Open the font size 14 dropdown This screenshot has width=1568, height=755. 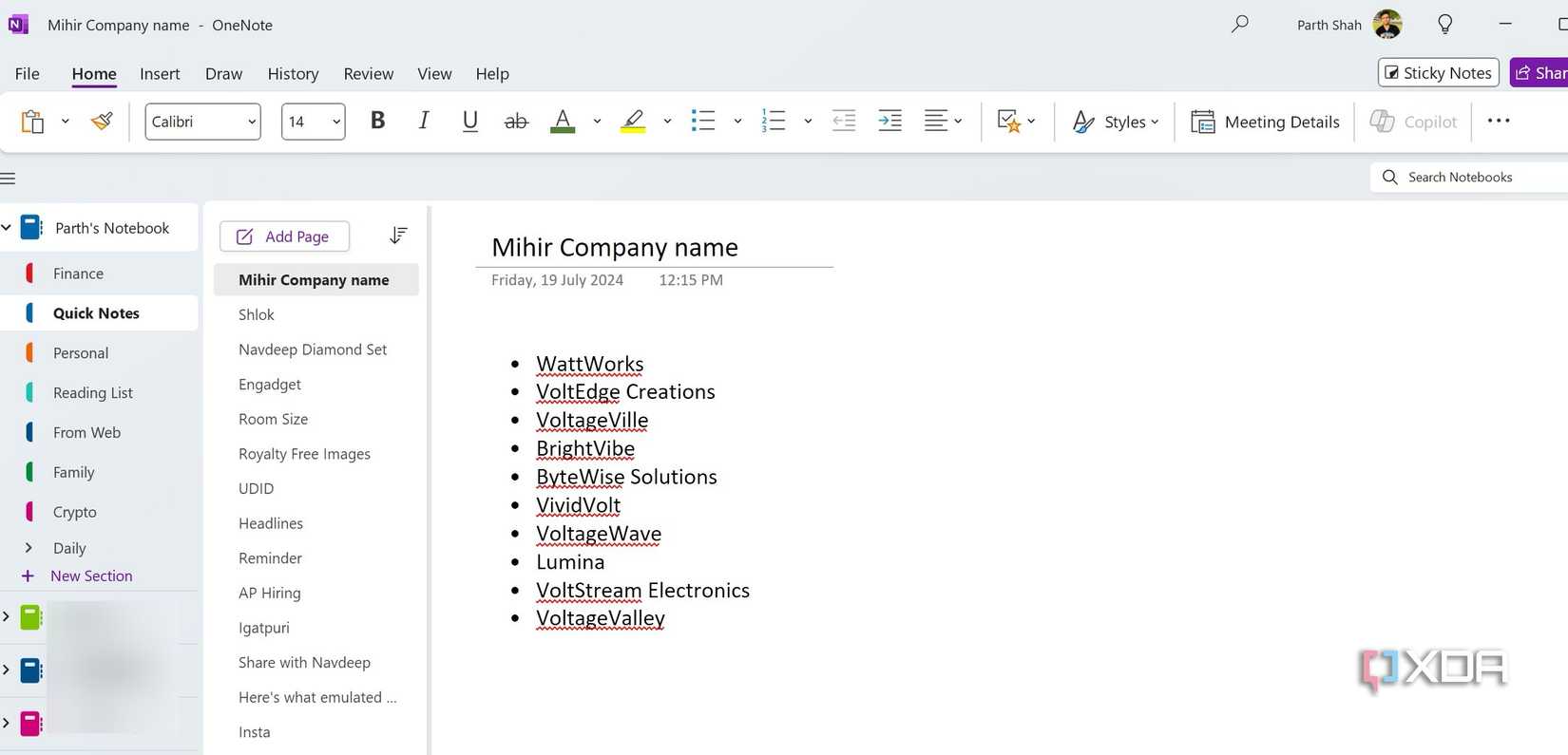(314, 122)
